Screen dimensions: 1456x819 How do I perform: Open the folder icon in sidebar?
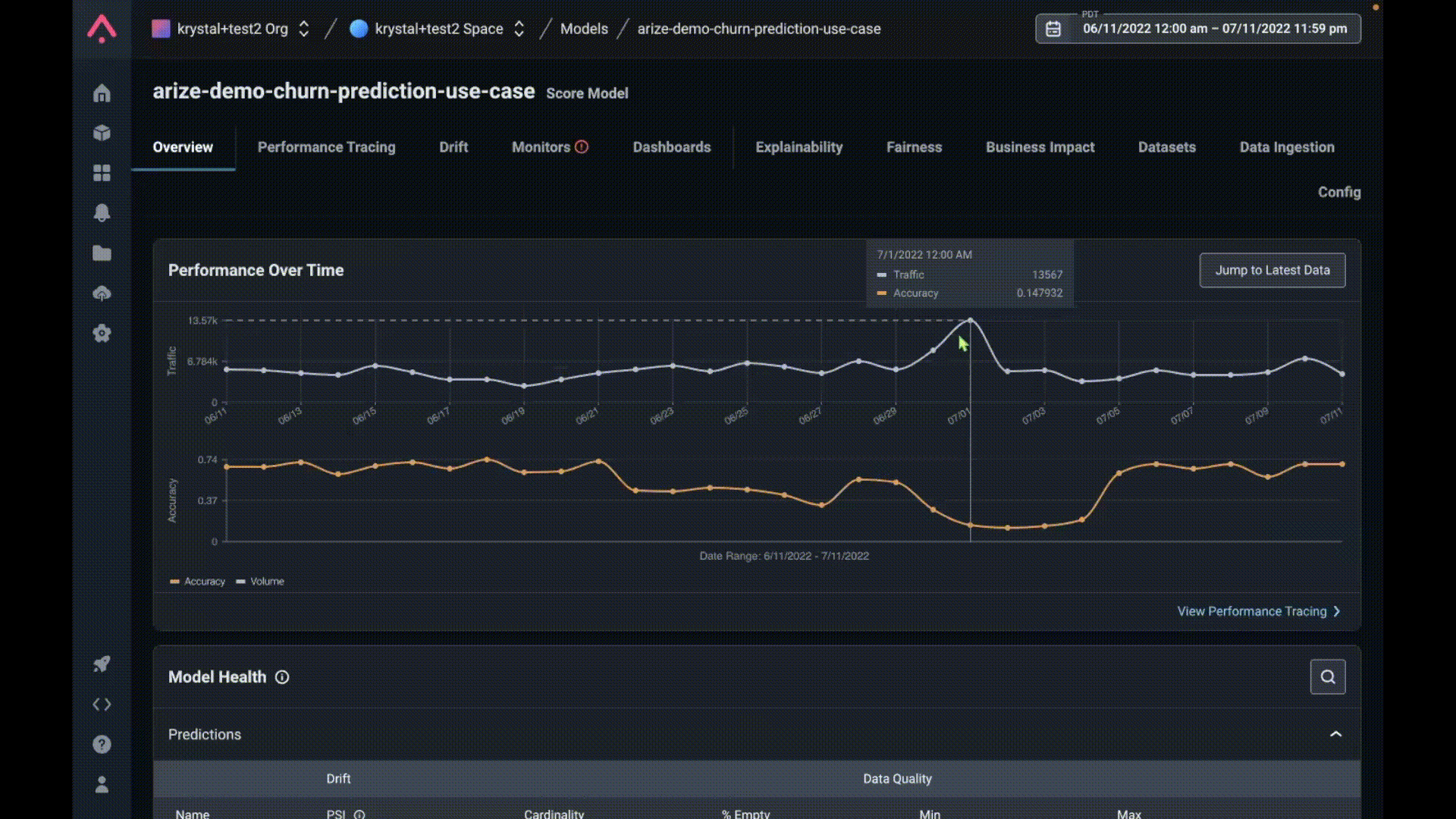point(102,253)
